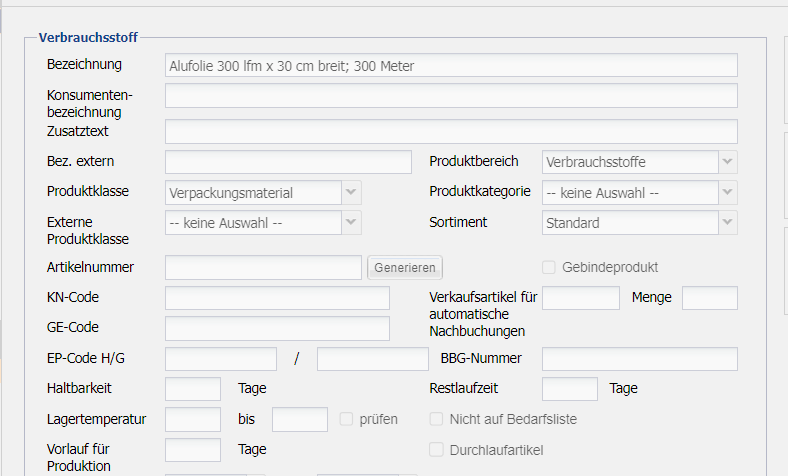Check Nicht auf Bedarfsliste option
The width and height of the screenshot is (788, 476).
(436, 419)
